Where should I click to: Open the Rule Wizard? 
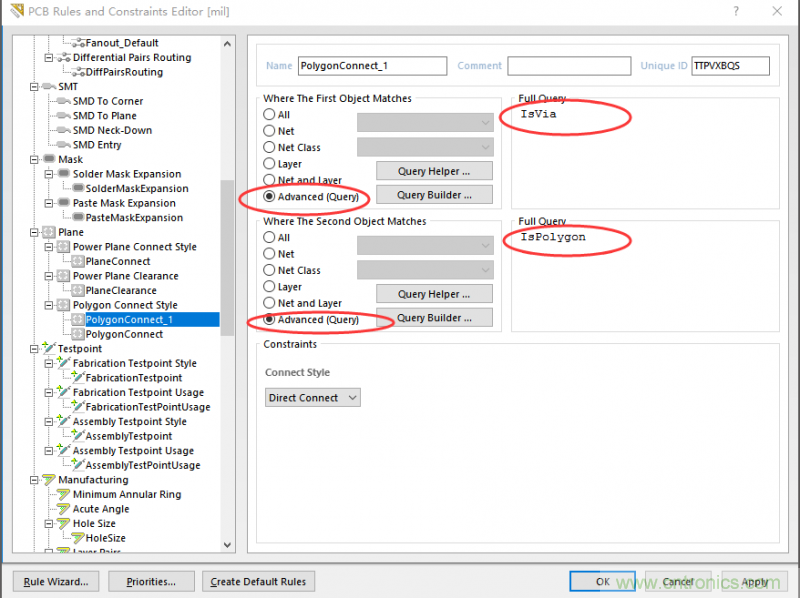(56, 581)
